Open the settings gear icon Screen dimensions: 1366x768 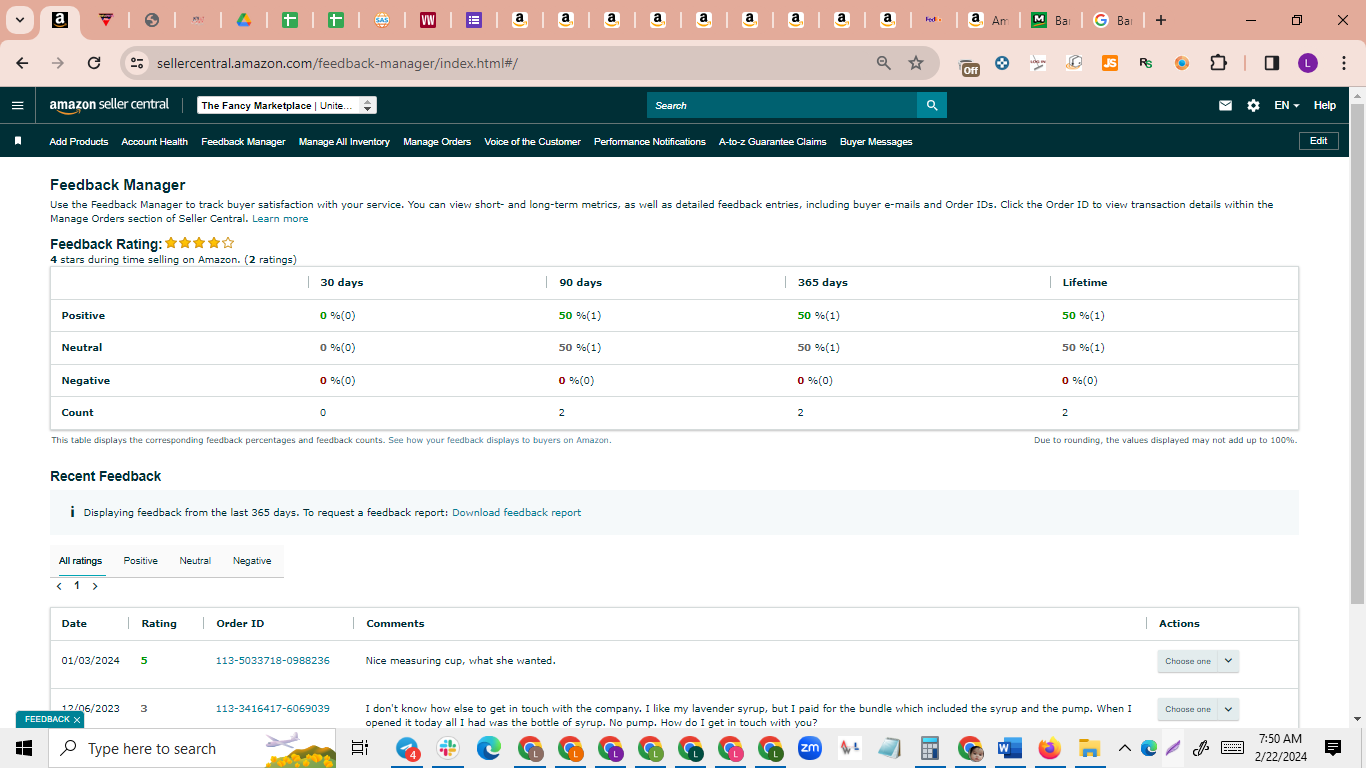point(1253,105)
